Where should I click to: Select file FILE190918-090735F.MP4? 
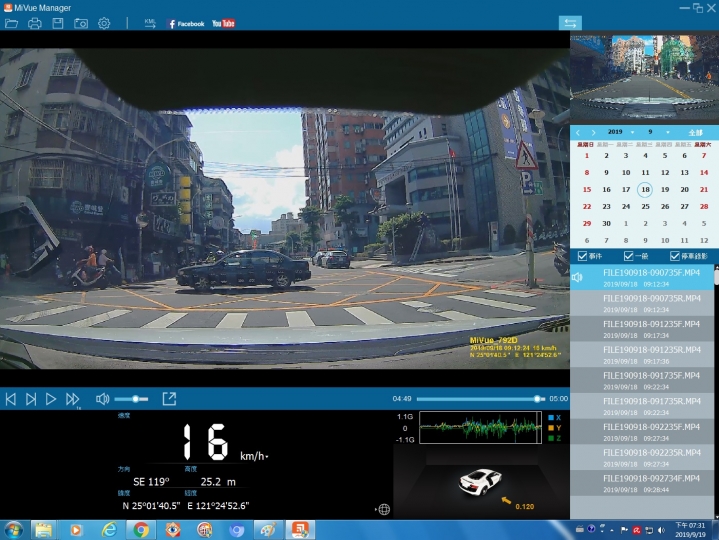tap(642, 277)
